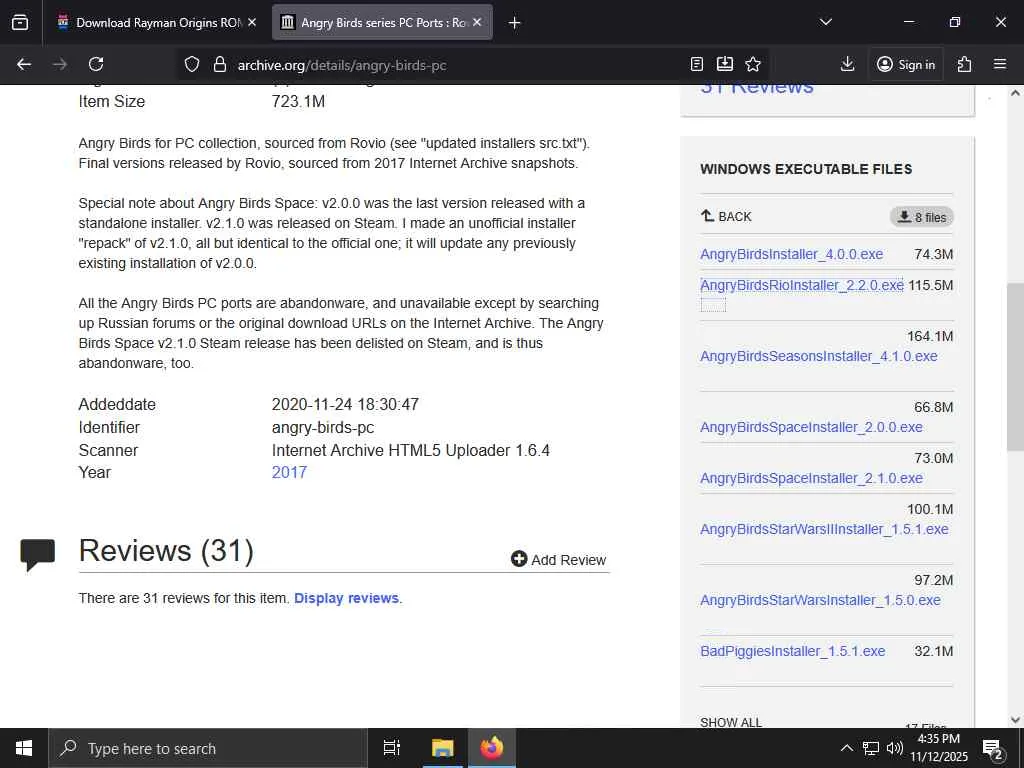Image resolution: width=1024 pixels, height=768 pixels.
Task: Download AngryBirdsSpaceInstaller_2.1.0.exe
Action: 811,478
